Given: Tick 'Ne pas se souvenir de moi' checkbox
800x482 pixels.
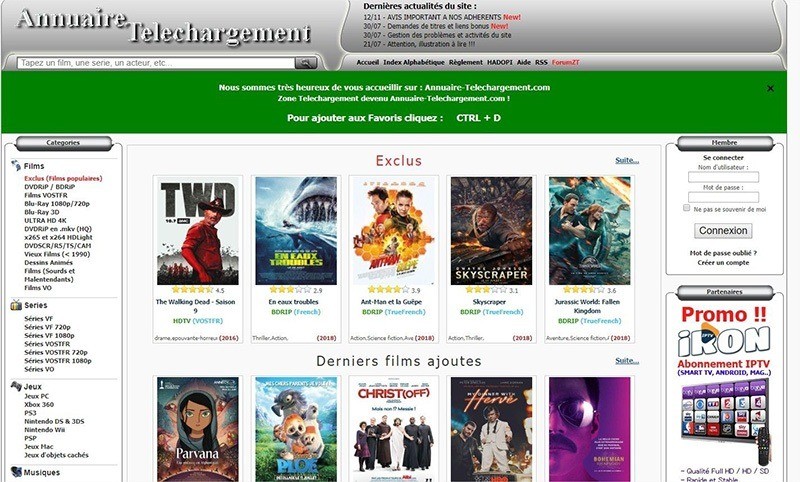Looking at the screenshot, I should tap(686, 208).
